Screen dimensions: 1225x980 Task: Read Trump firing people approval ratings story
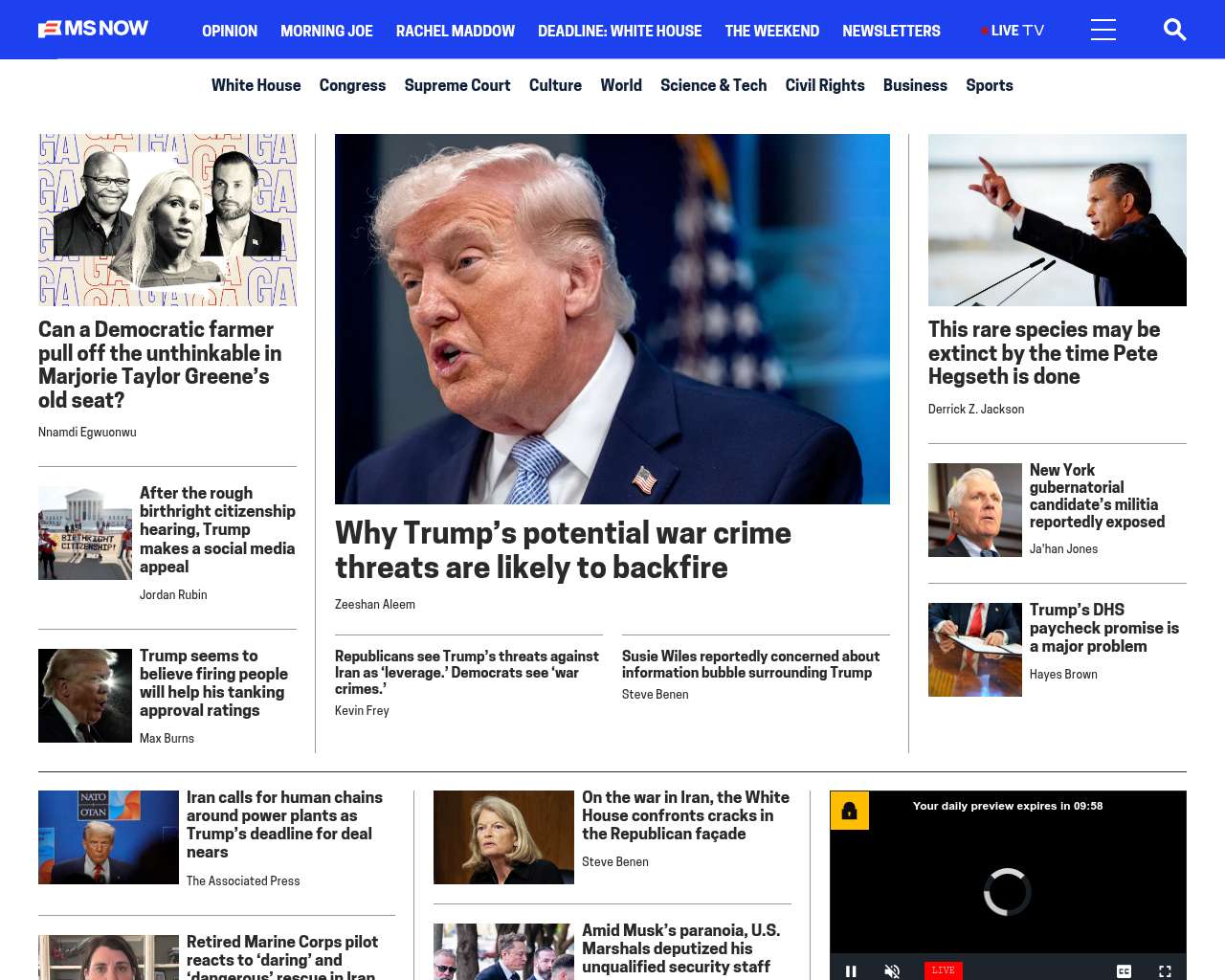coord(213,682)
